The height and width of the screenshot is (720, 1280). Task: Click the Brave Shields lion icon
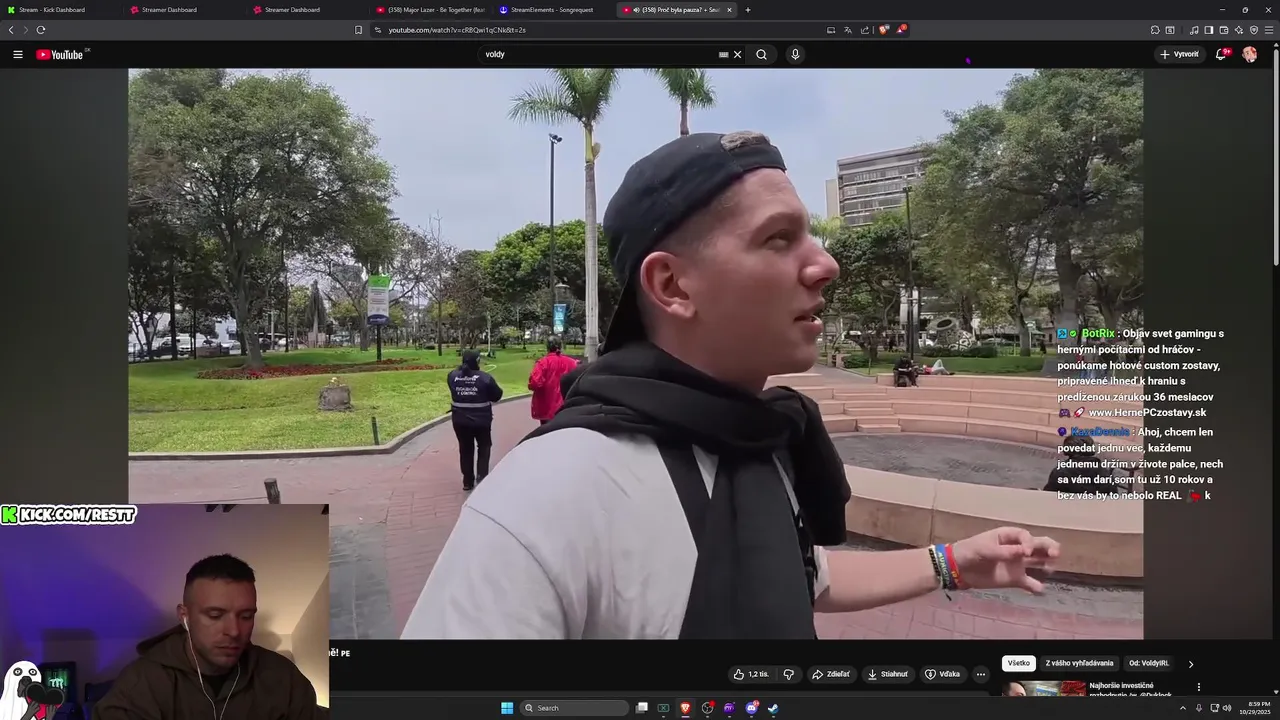[x=883, y=30]
